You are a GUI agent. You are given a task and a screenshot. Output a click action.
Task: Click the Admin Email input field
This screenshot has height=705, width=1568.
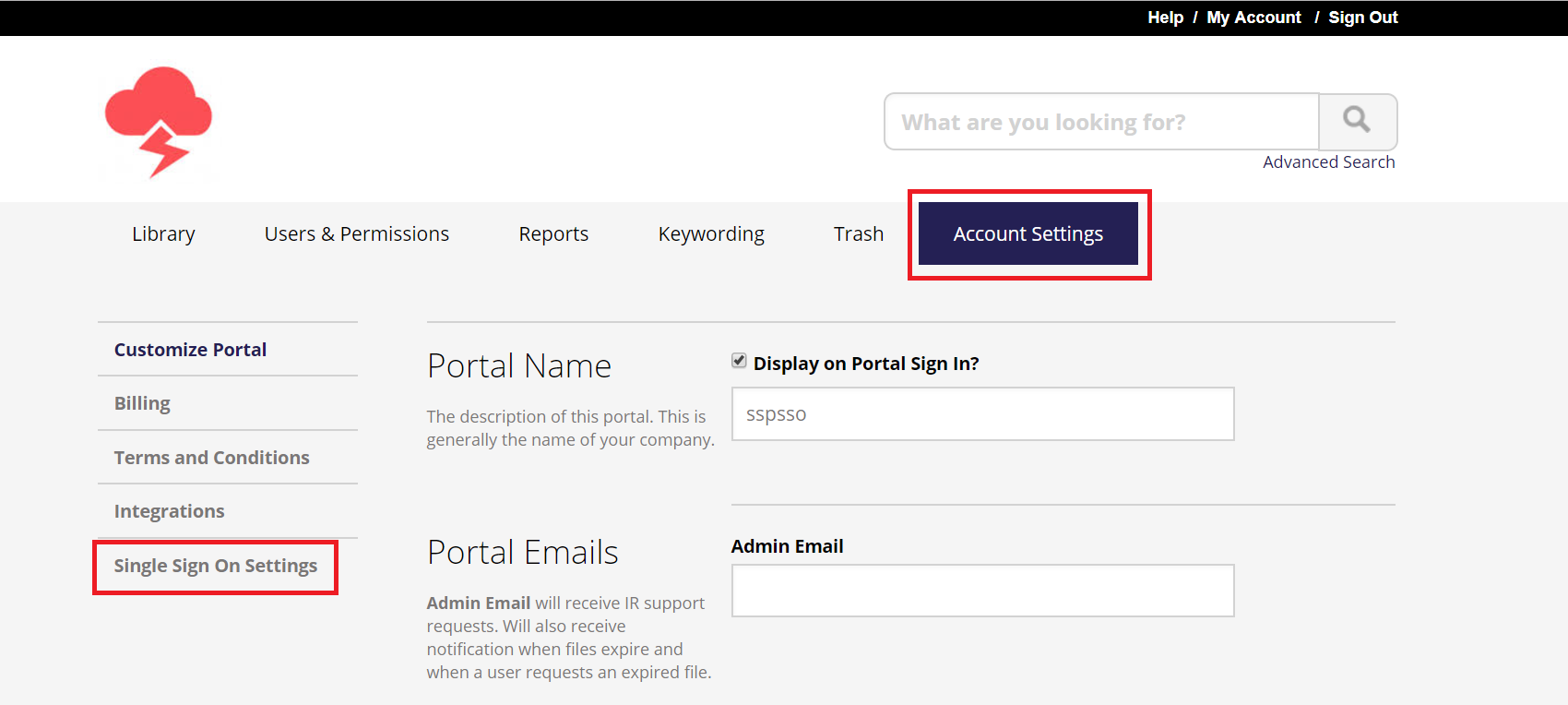tap(982, 591)
